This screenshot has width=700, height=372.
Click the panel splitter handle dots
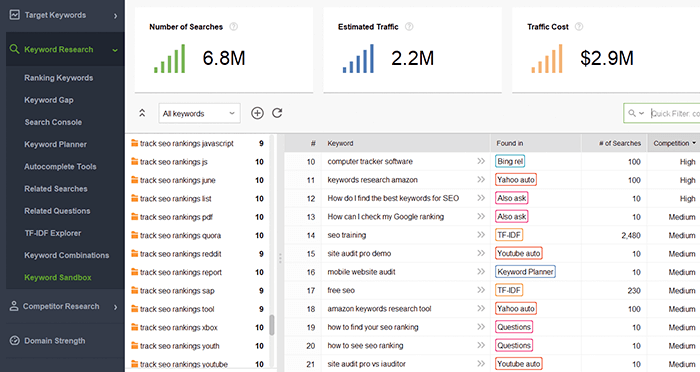(x=280, y=258)
